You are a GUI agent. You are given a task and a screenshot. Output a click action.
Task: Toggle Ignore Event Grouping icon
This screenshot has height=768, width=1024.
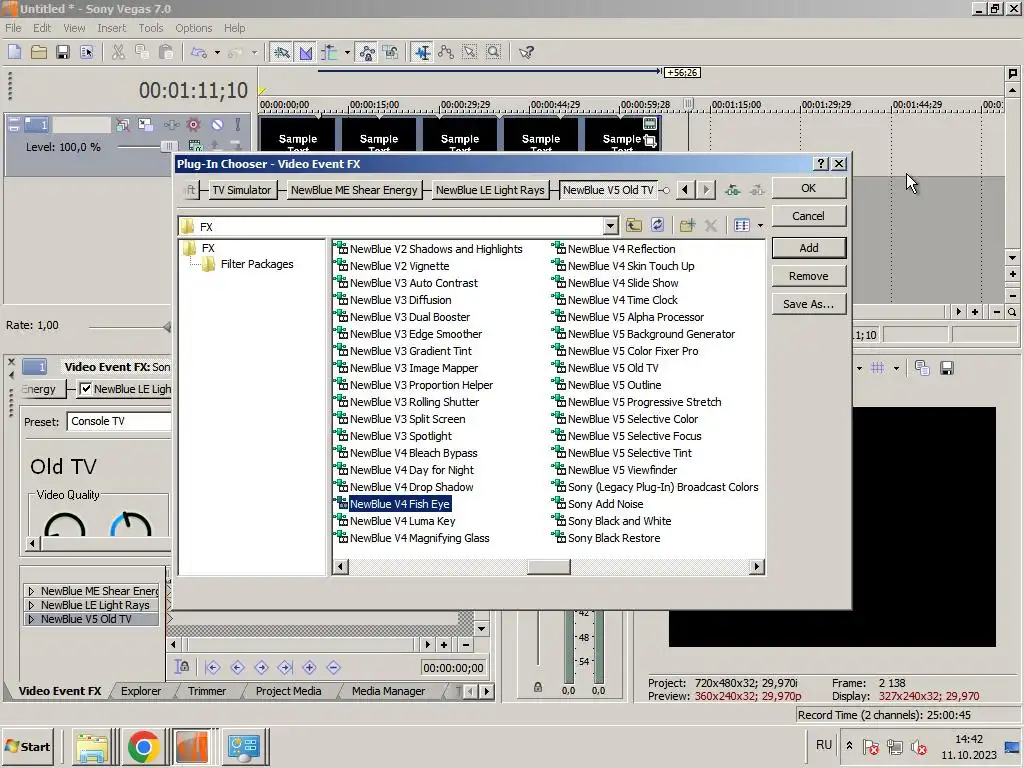point(391,52)
